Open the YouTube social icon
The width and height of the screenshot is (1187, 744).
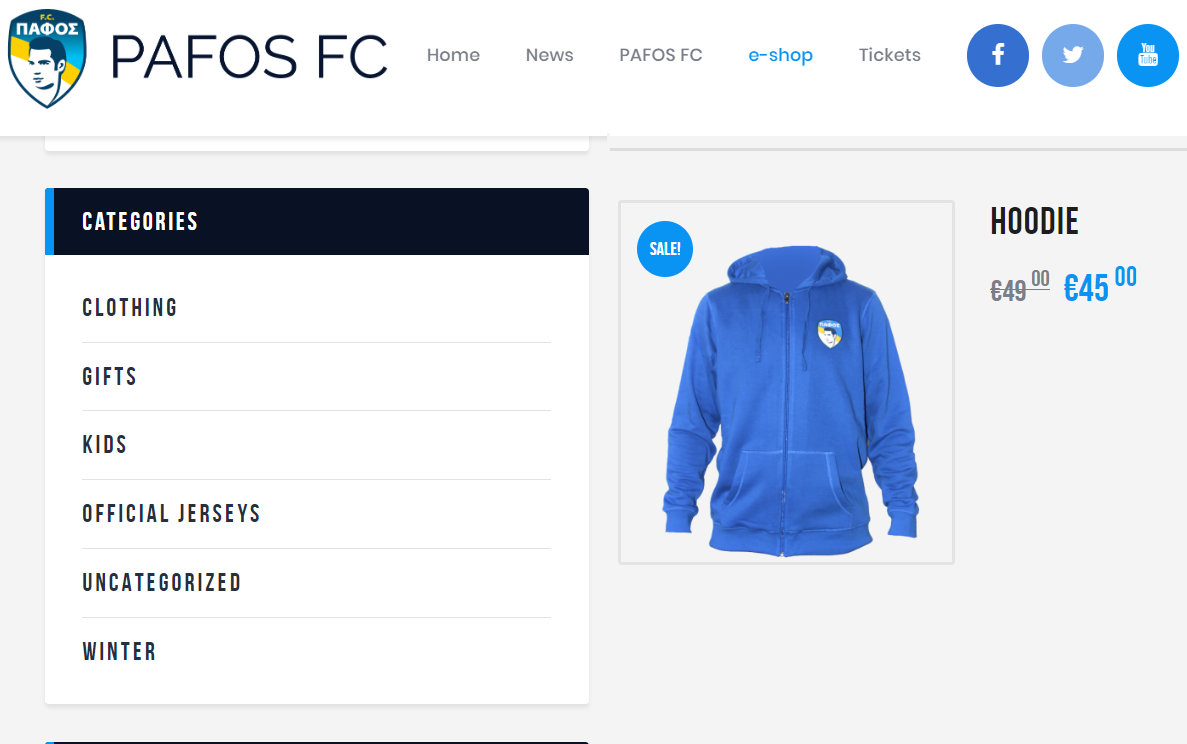coord(1147,56)
